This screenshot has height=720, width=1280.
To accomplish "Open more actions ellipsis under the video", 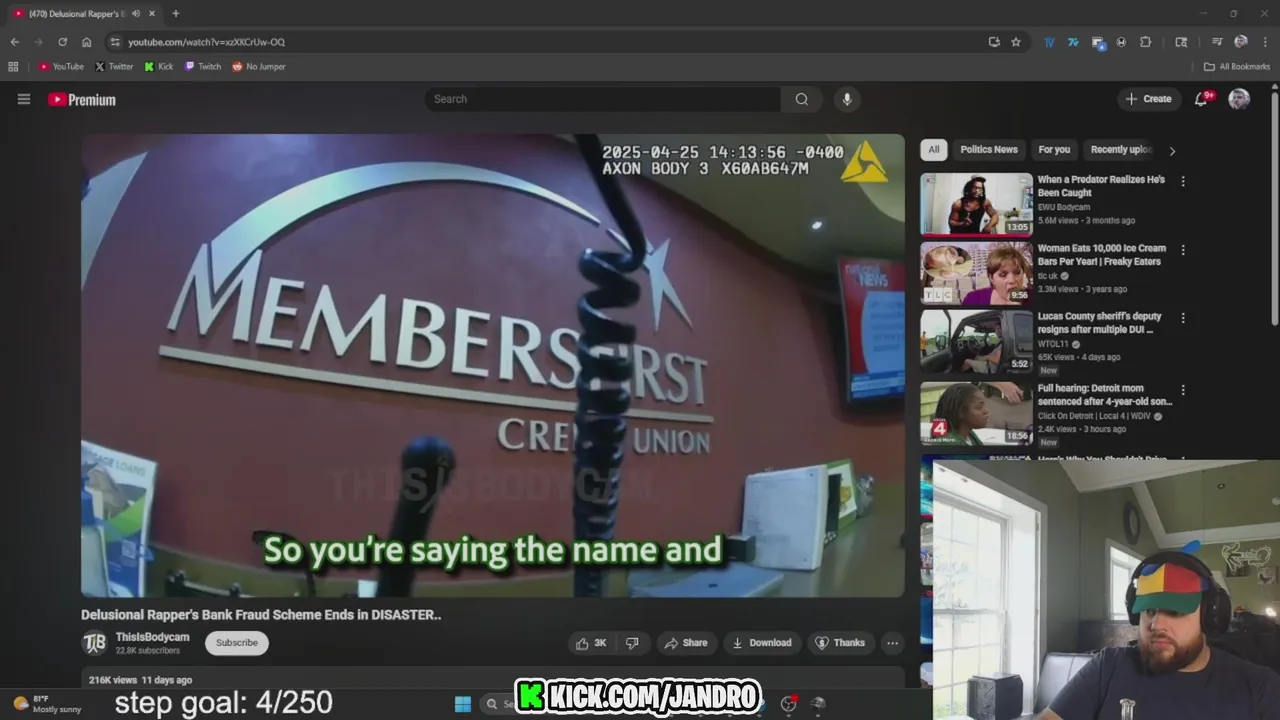I will (893, 643).
